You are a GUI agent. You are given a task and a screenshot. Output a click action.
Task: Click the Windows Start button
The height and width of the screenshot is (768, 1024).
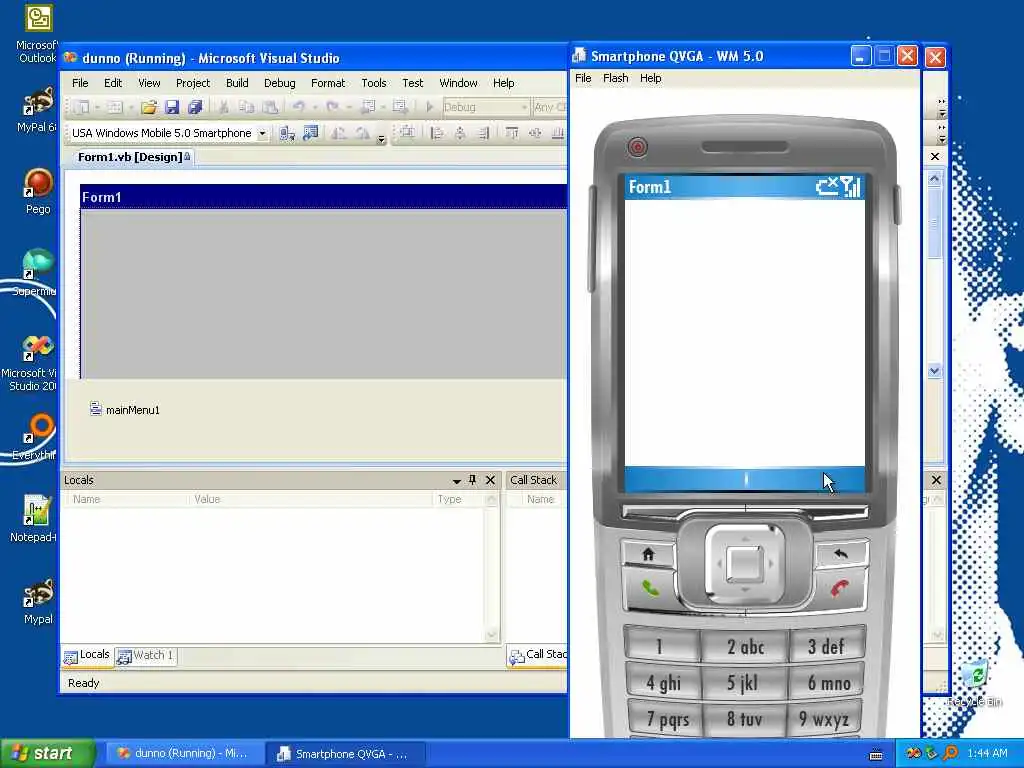[x=47, y=754]
